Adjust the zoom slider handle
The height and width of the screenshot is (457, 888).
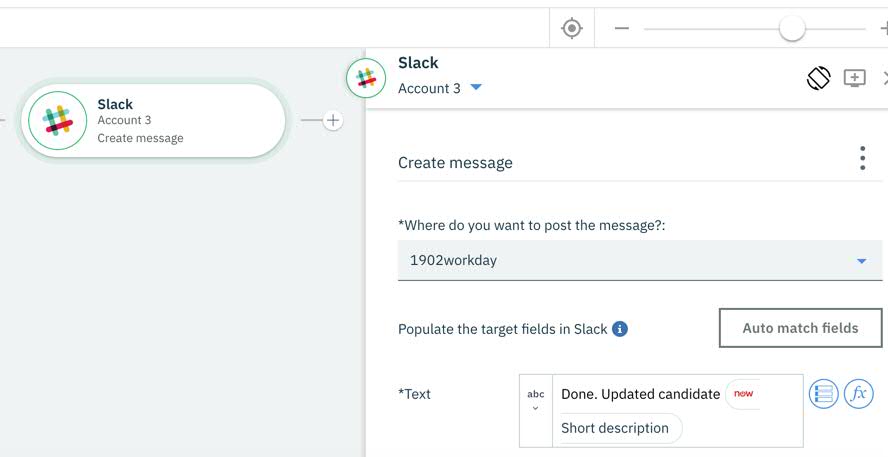click(x=792, y=28)
